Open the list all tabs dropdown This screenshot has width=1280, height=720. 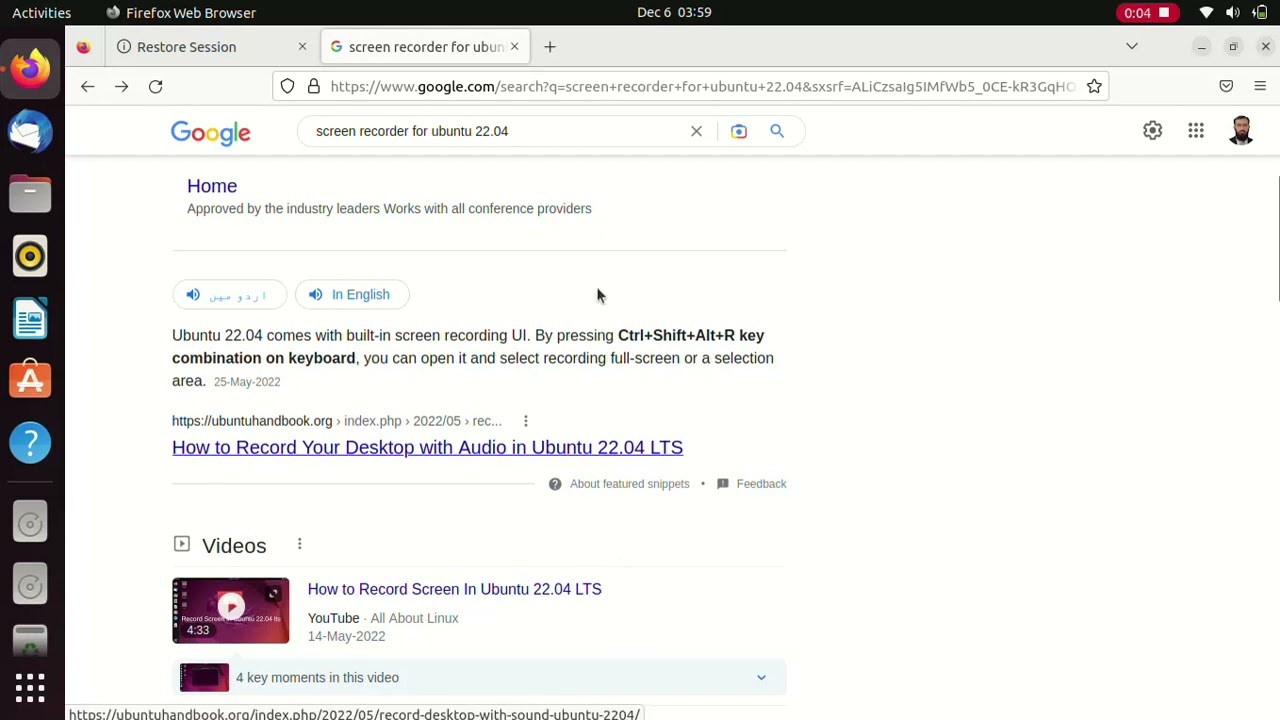coord(1132,47)
